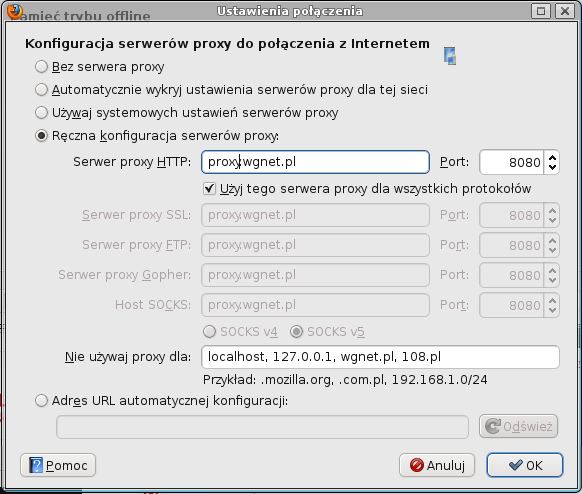This screenshot has height=494, width=582.
Task: Click the automatic configuration URL text field
Action: click(262, 427)
